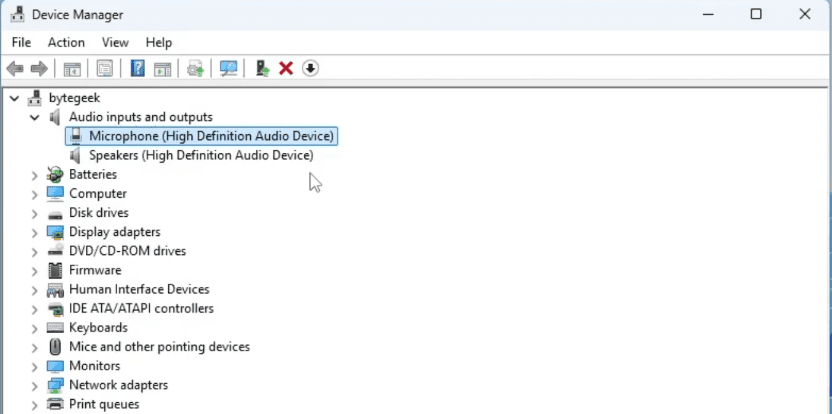Click the Forward arrow toolbar icon
The image size is (832, 414).
(x=39, y=68)
